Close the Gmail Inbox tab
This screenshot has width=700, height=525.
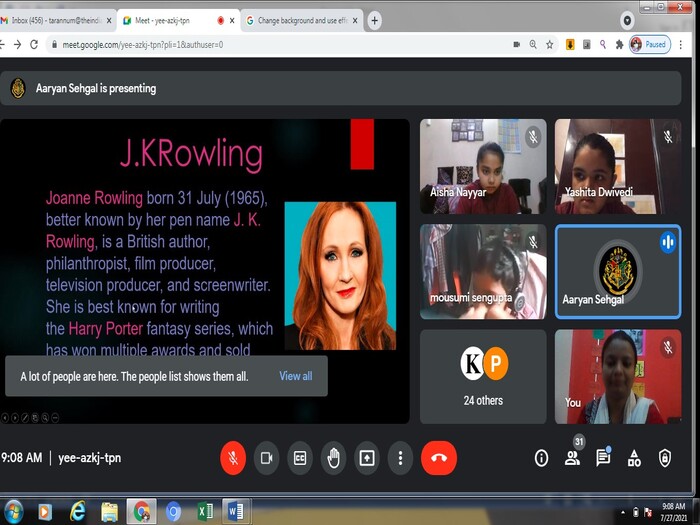(109, 21)
